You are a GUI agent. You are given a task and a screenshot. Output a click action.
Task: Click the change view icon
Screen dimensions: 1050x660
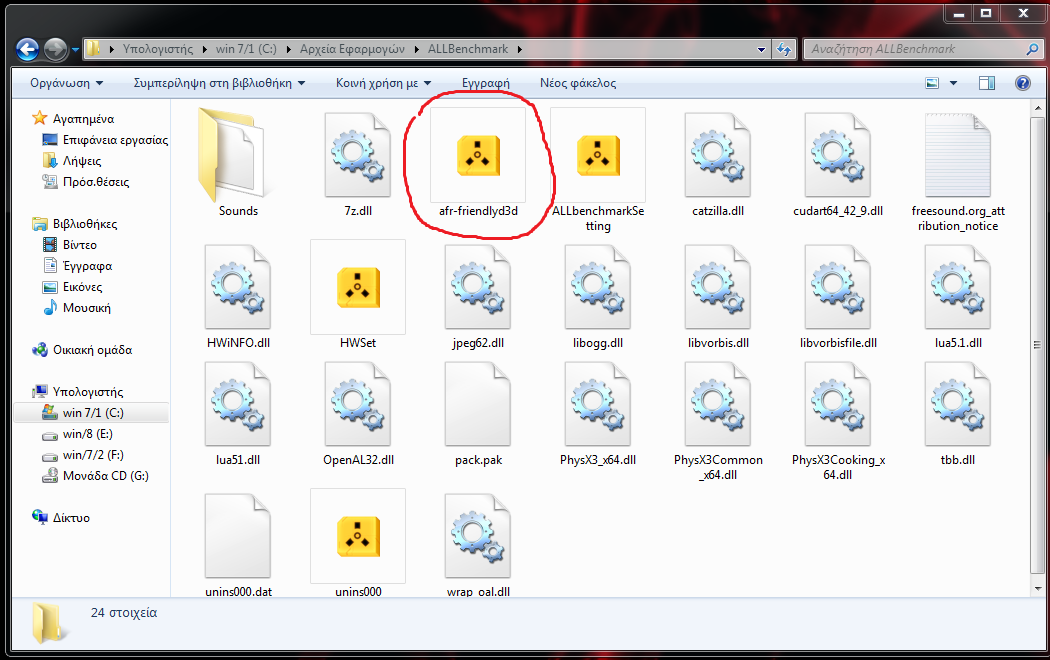coord(932,83)
